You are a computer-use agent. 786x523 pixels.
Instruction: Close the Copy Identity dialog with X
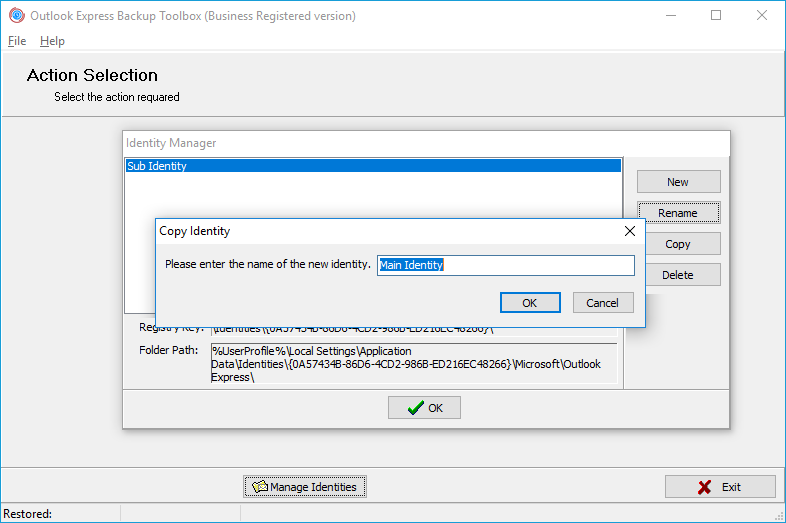click(x=629, y=231)
